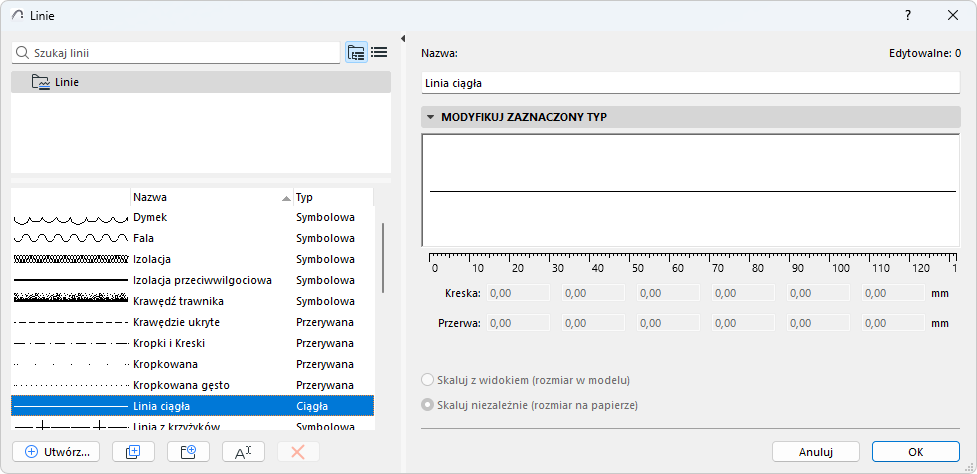The width and height of the screenshot is (977, 474).
Task: Click the help question mark icon
Action: point(908,16)
